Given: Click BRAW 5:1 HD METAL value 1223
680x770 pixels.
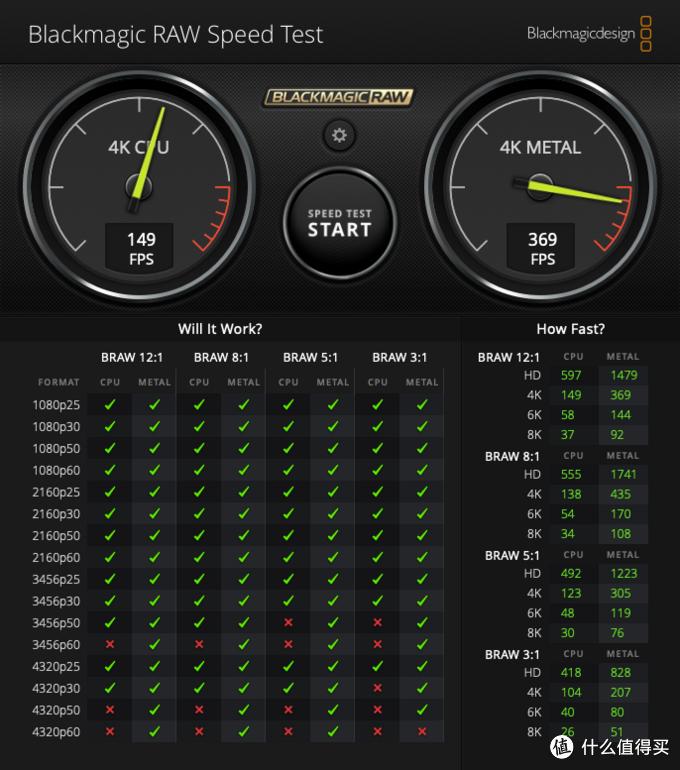Looking at the screenshot, I should (624, 574).
